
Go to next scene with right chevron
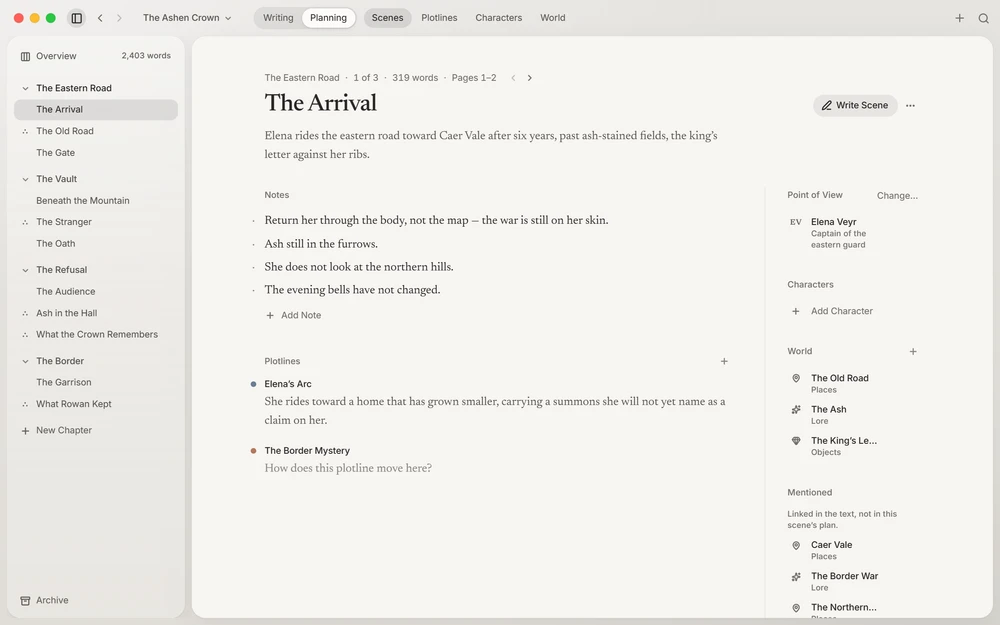point(529,78)
